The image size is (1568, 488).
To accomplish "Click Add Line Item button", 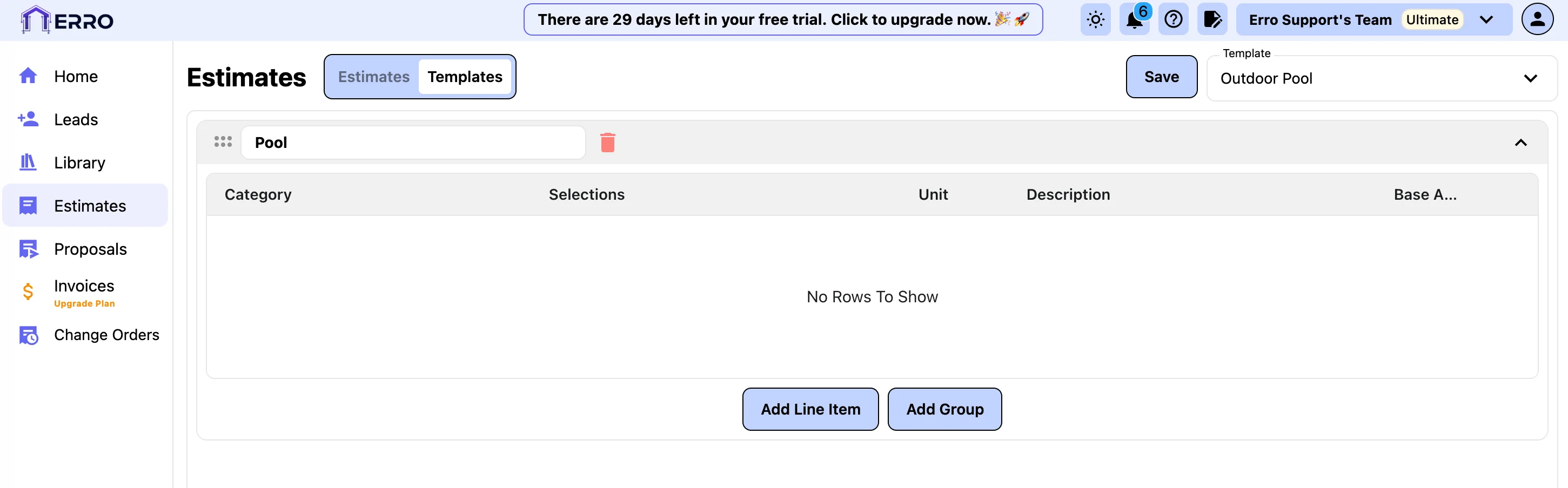I will (x=810, y=410).
